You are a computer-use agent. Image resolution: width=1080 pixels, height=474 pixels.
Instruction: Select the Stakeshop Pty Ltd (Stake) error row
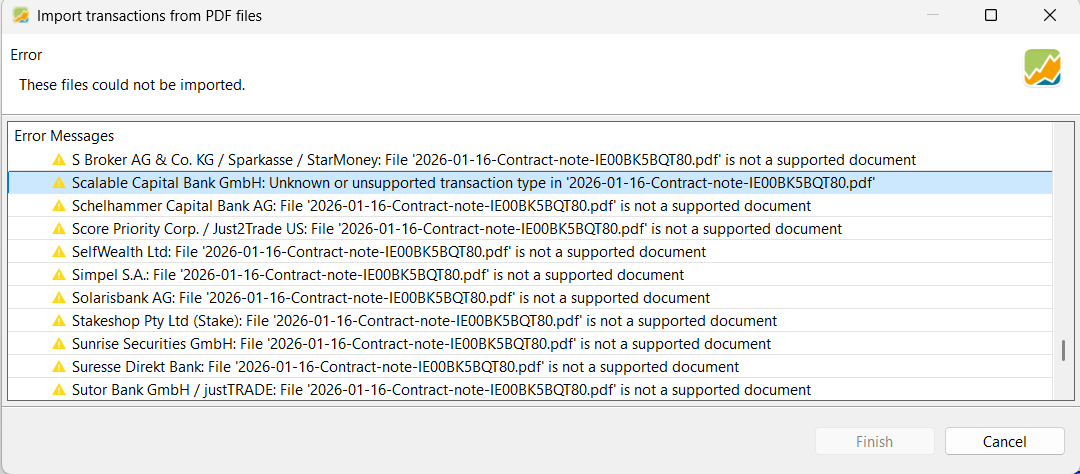[424, 321]
